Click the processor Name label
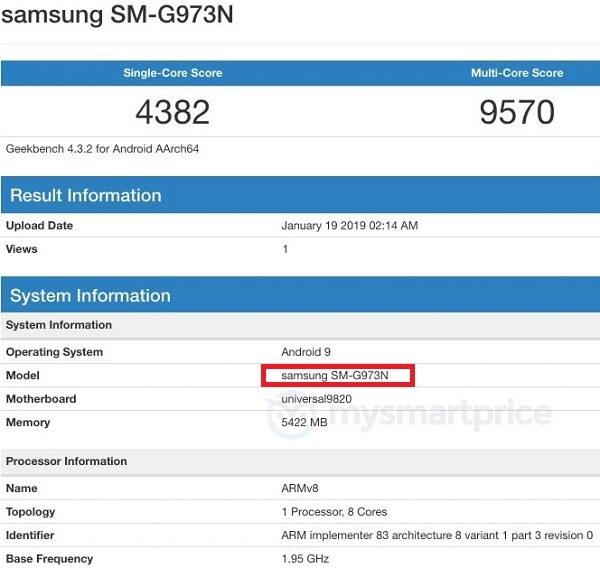 tap(21, 488)
